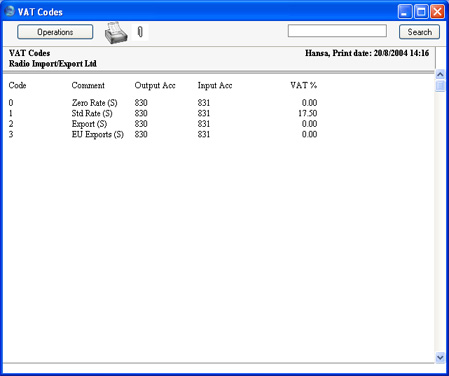Click the 17.50 VAT percentage value

pyautogui.click(x=308, y=113)
